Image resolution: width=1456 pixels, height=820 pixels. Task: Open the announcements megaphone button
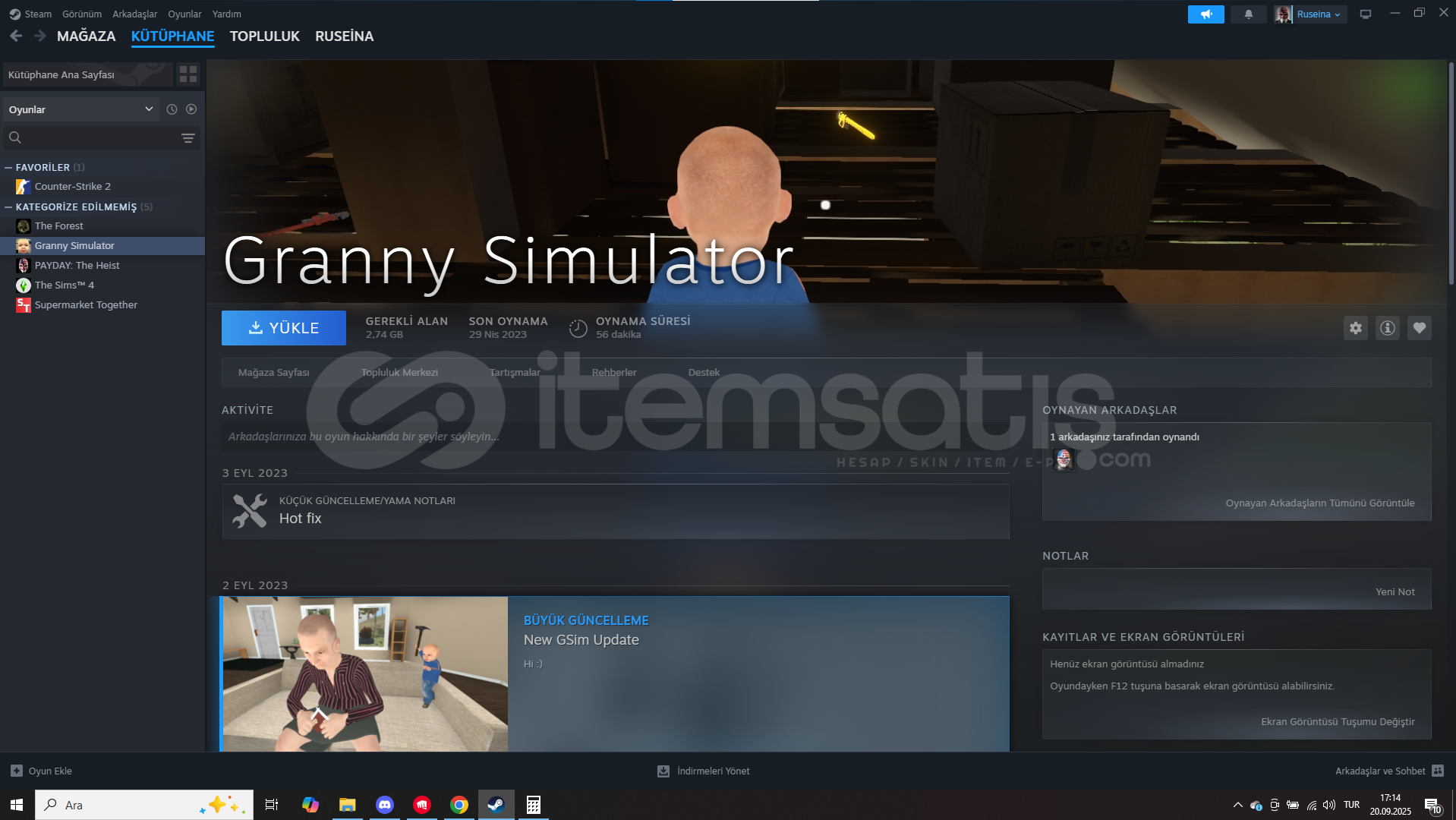1205,14
